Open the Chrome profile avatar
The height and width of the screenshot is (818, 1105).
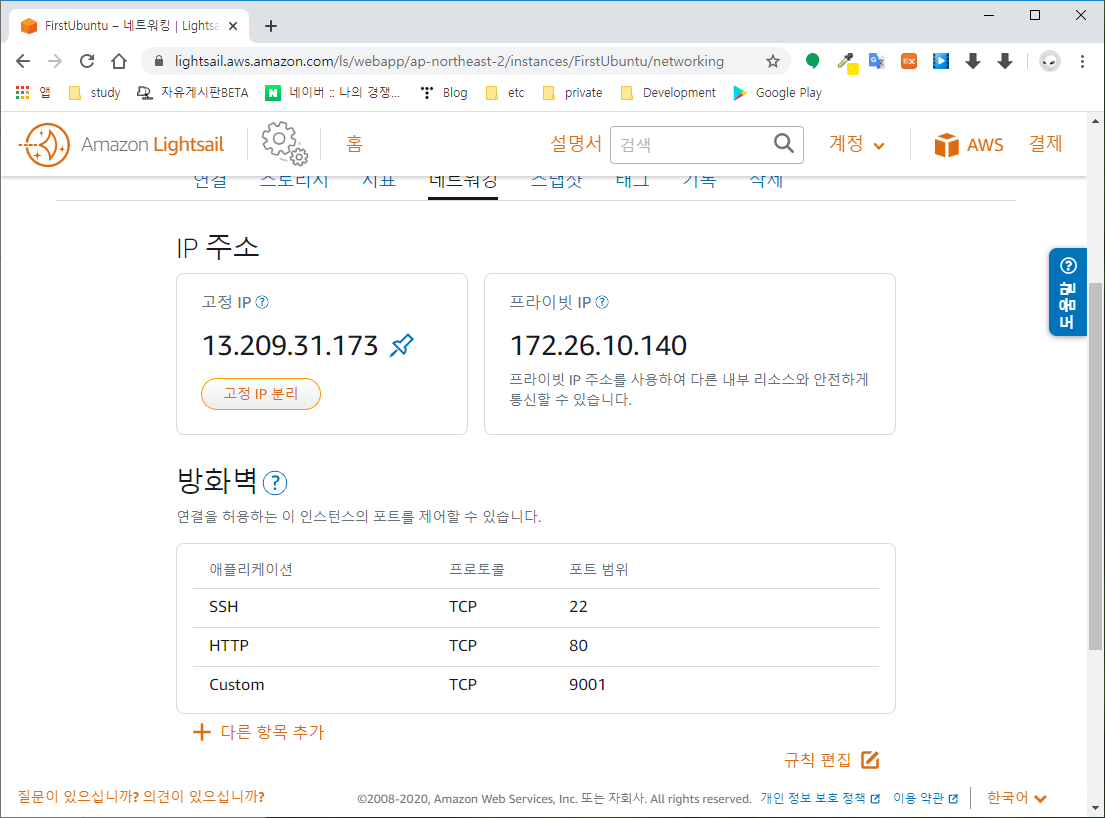(x=1050, y=61)
